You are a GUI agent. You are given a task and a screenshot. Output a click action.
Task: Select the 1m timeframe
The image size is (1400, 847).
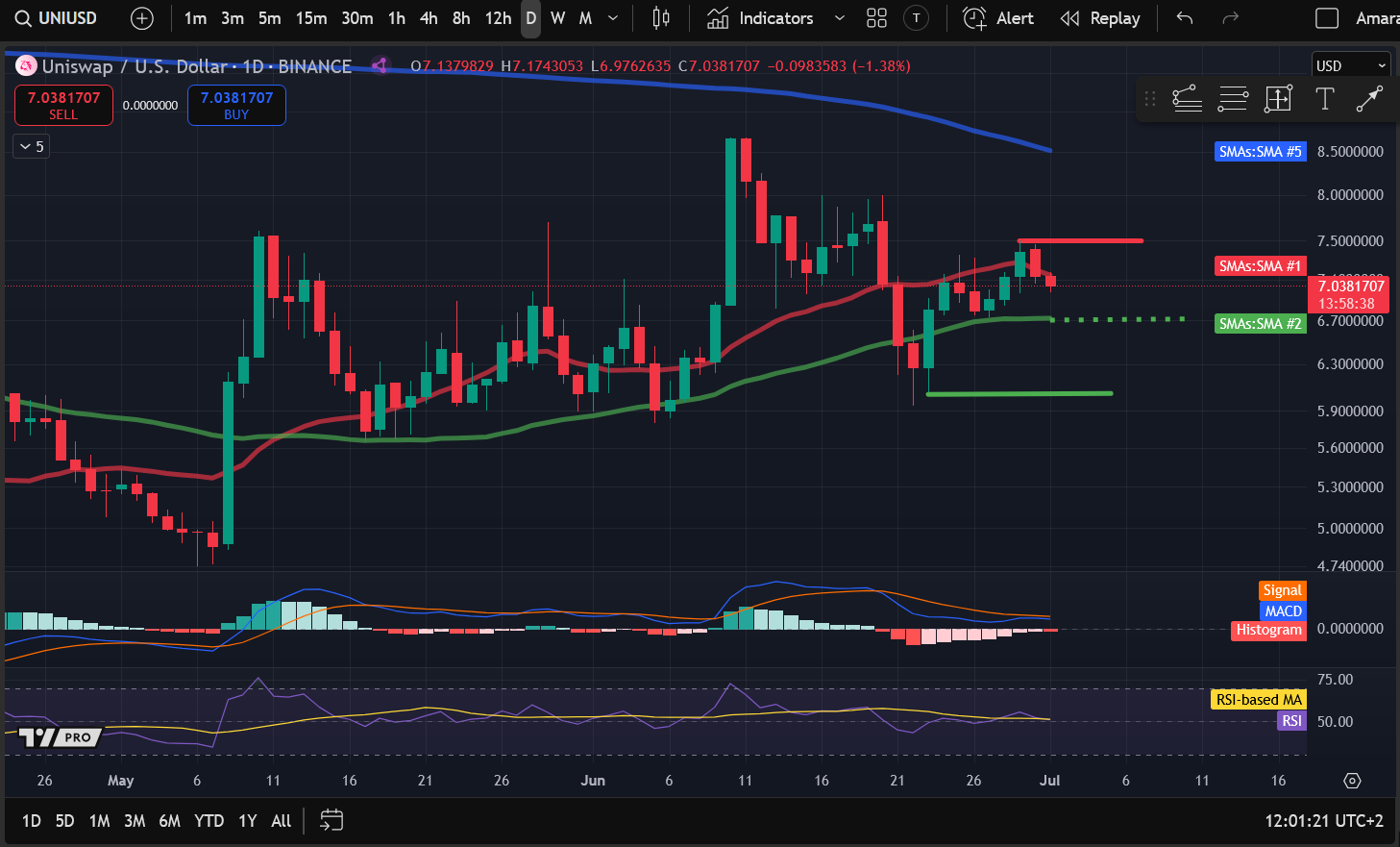(195, 18)
